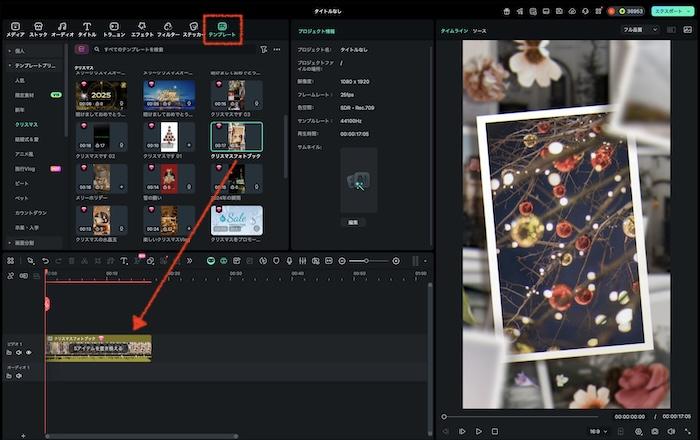Image resolution: width=700 pixels, height=440 pixels.
Task: Toggle visibility eye of ビデオ 1 track
Action: tap(28, 352)
